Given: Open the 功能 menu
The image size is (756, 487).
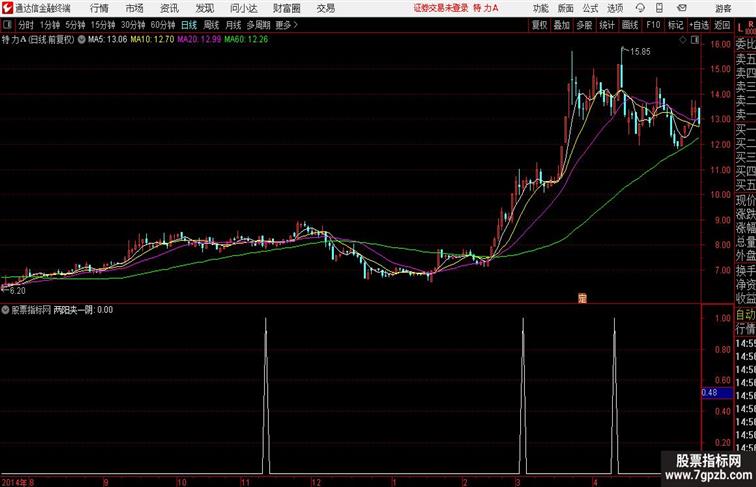Looking at the screenshot, I should click(541, 8).
